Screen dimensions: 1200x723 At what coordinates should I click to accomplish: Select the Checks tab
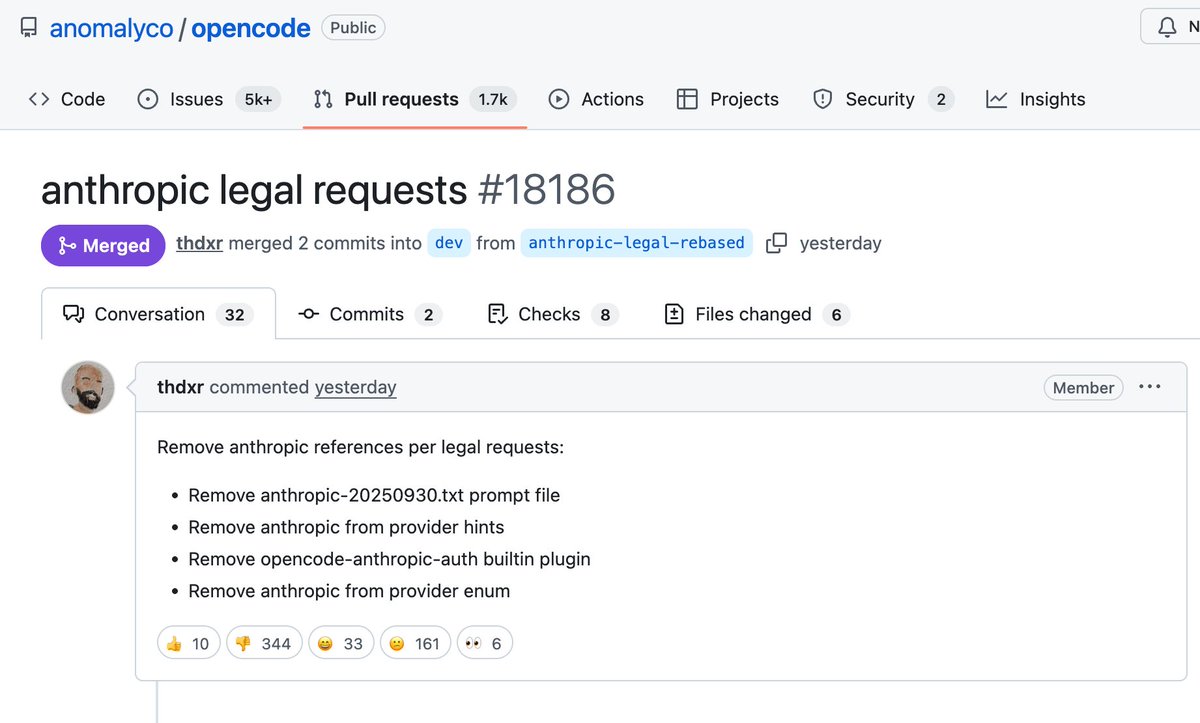tap(552, 314)
